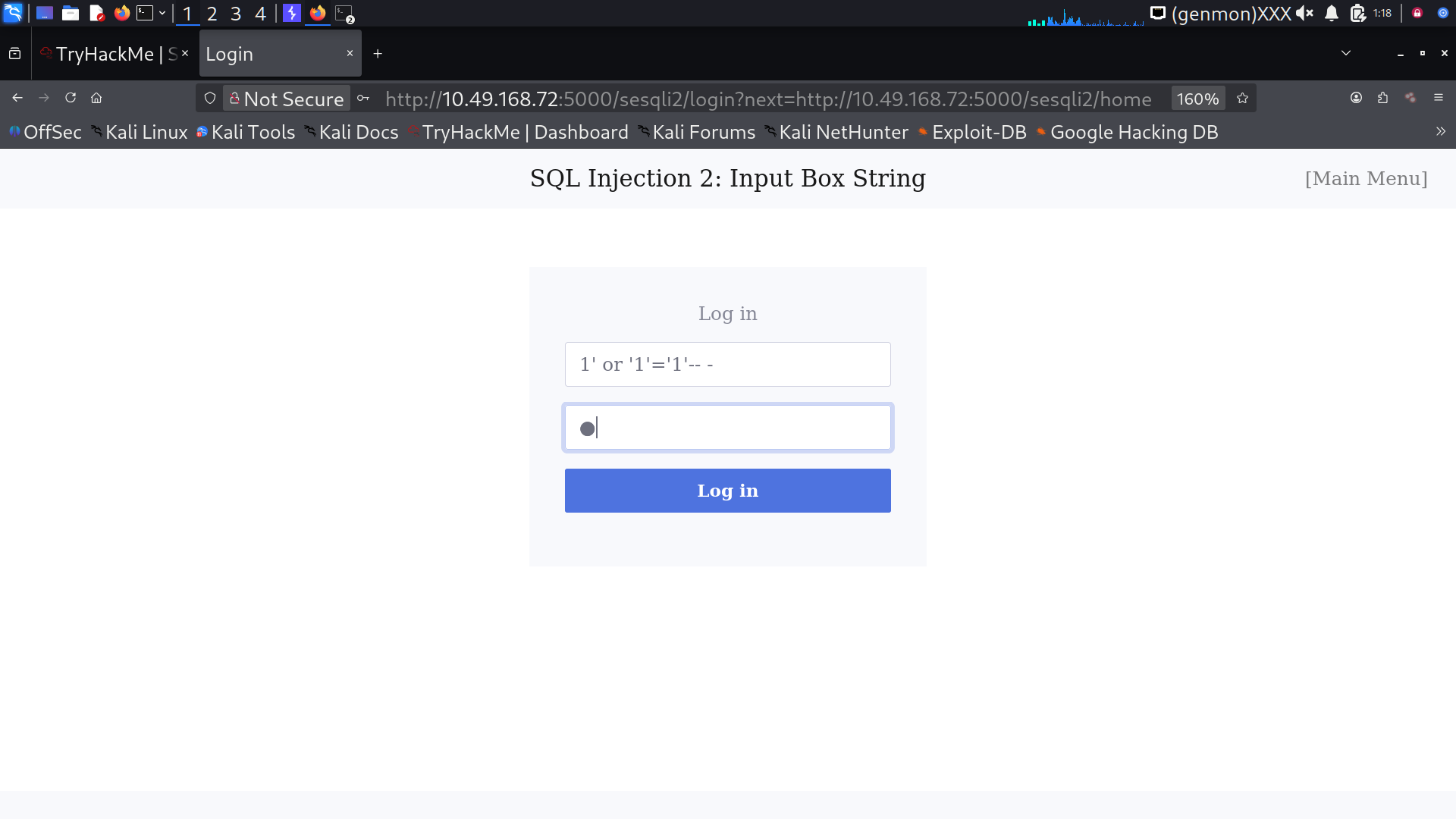Screen dimensions: 1456x819
Task: Expand the list all tabs chevron
Action: tap(1346, 53)
